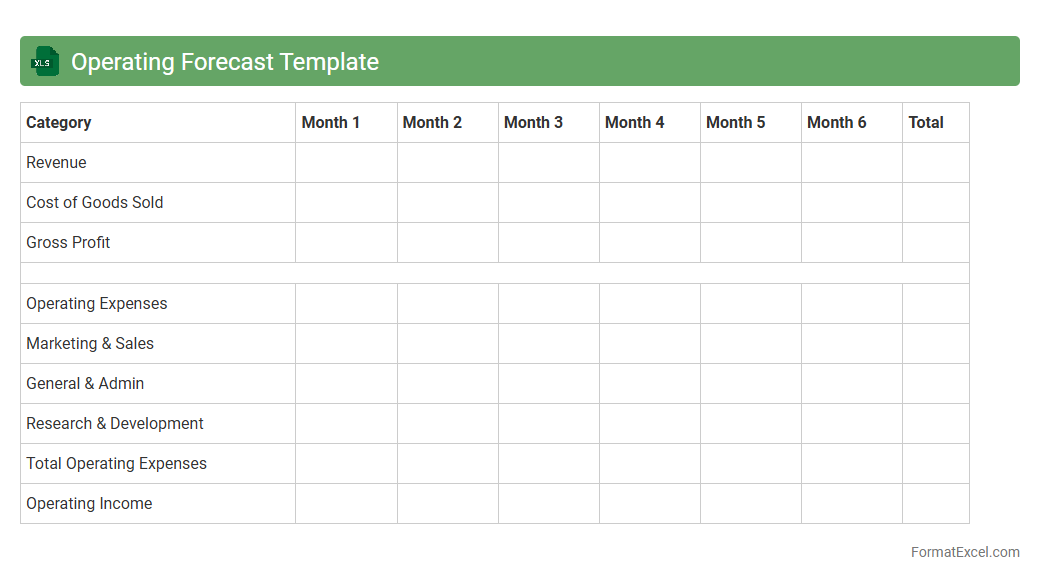Select the Gross Profit Total cell
1040x581 pixels.
coord(935,243)
